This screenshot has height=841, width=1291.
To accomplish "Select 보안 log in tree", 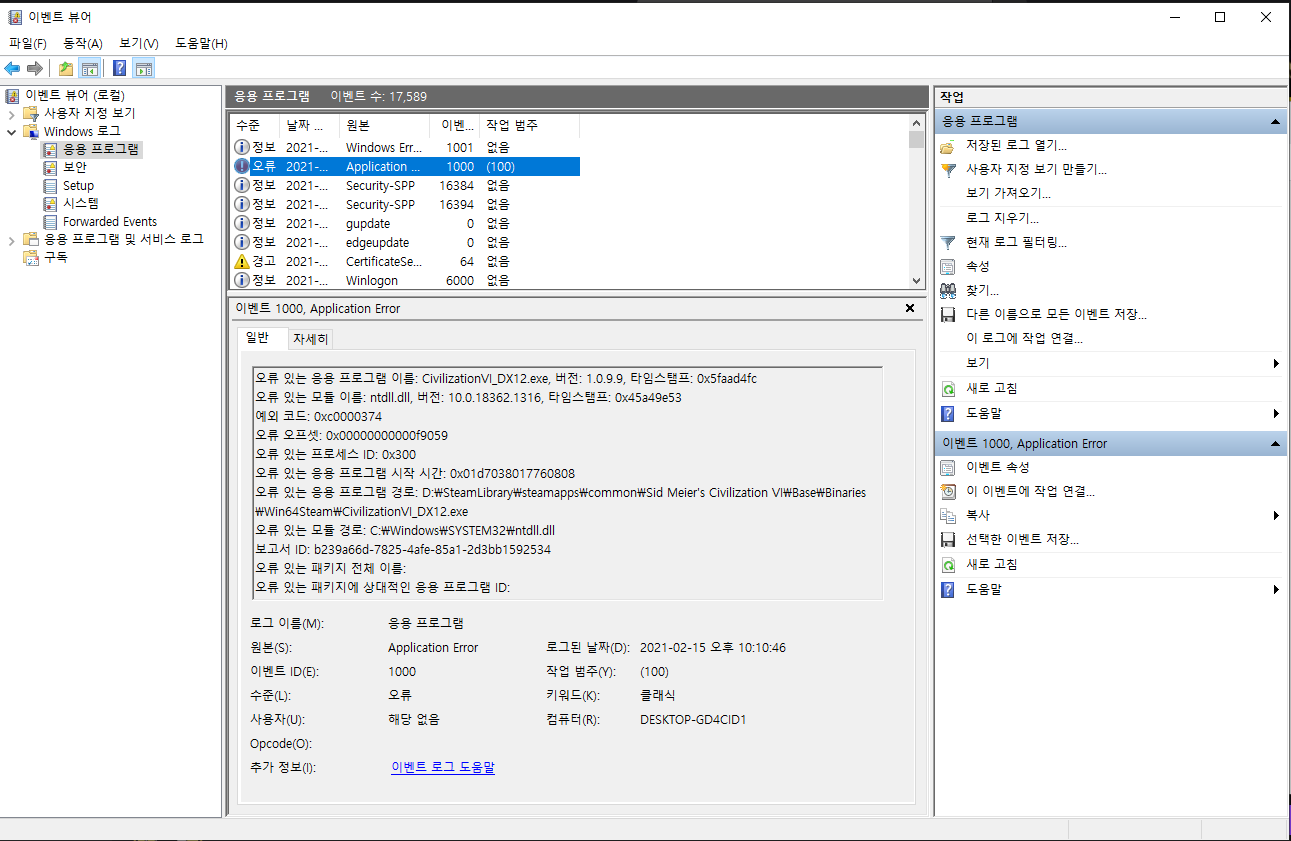I will pos(74,167).
